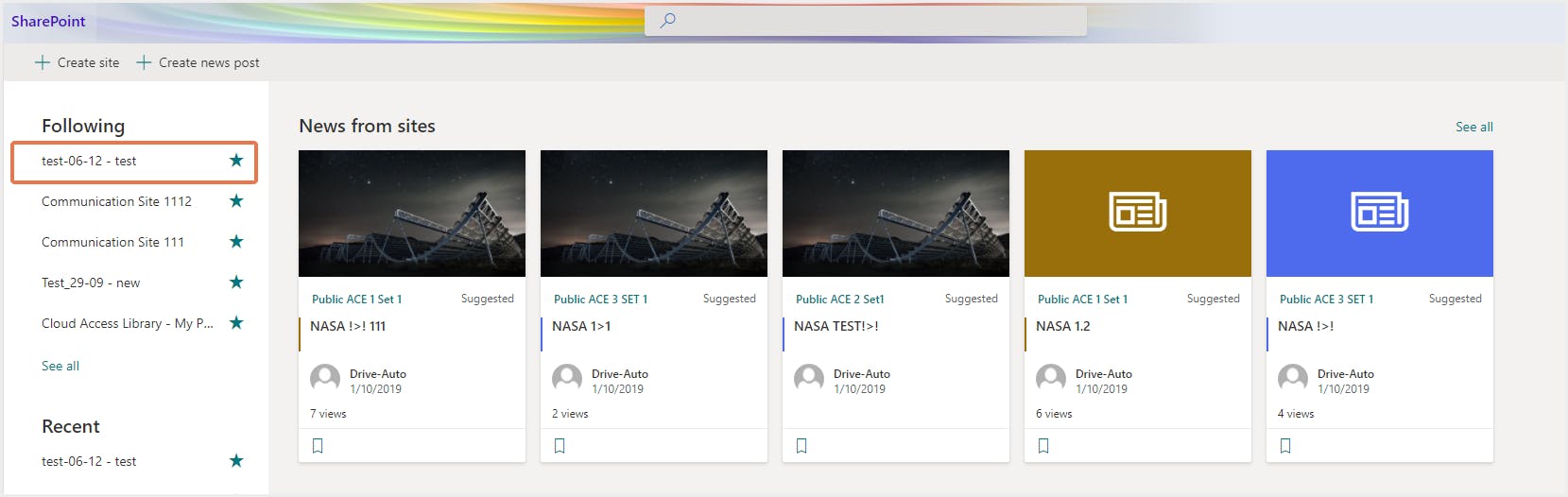Open test-06-12 - test in Following list
This screenshot has height=497, width=1568.
89,161
